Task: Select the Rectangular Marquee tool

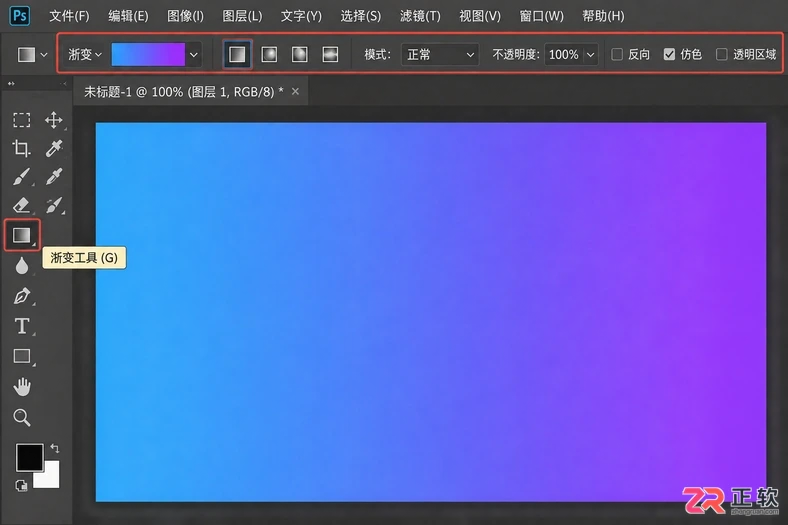Action: 22,120
